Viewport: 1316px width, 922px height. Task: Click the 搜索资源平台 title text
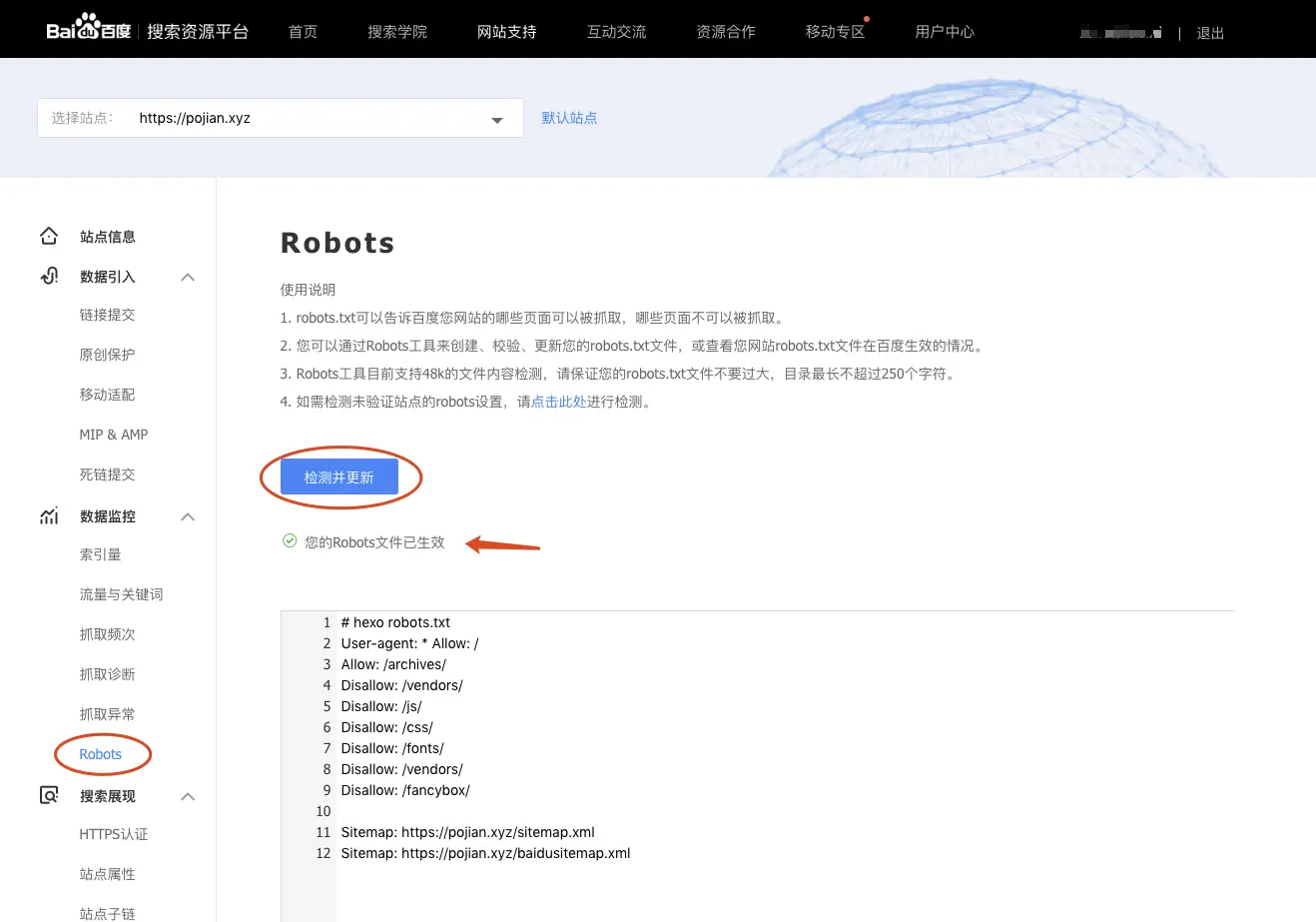(198, 31)
